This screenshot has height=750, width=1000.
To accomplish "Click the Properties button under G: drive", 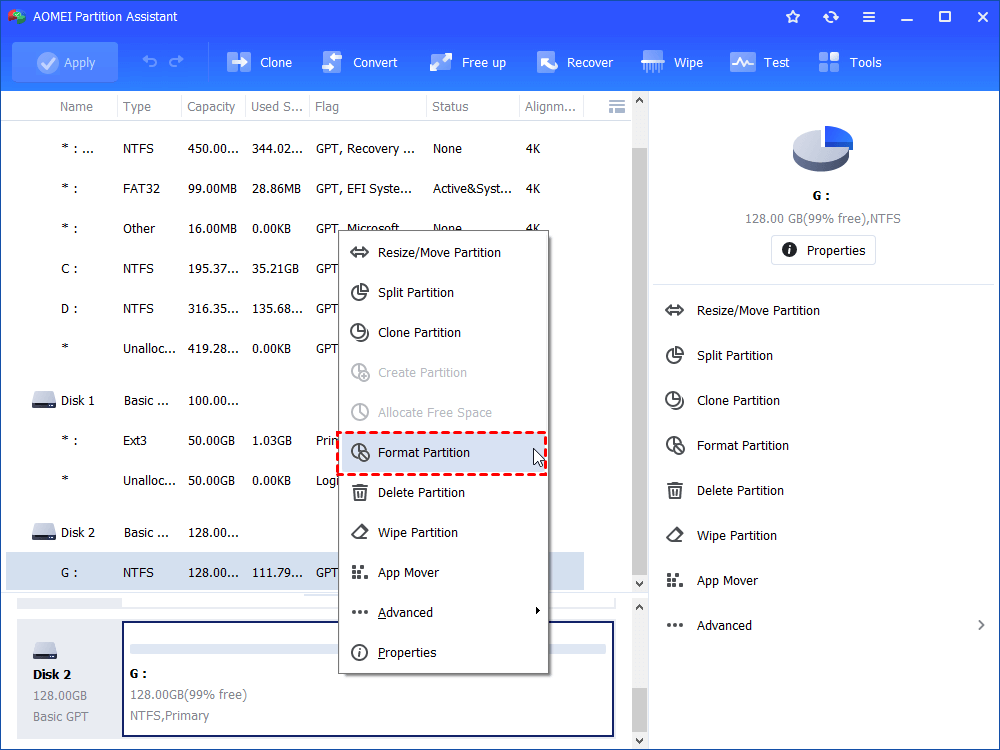I will (823, 250).
